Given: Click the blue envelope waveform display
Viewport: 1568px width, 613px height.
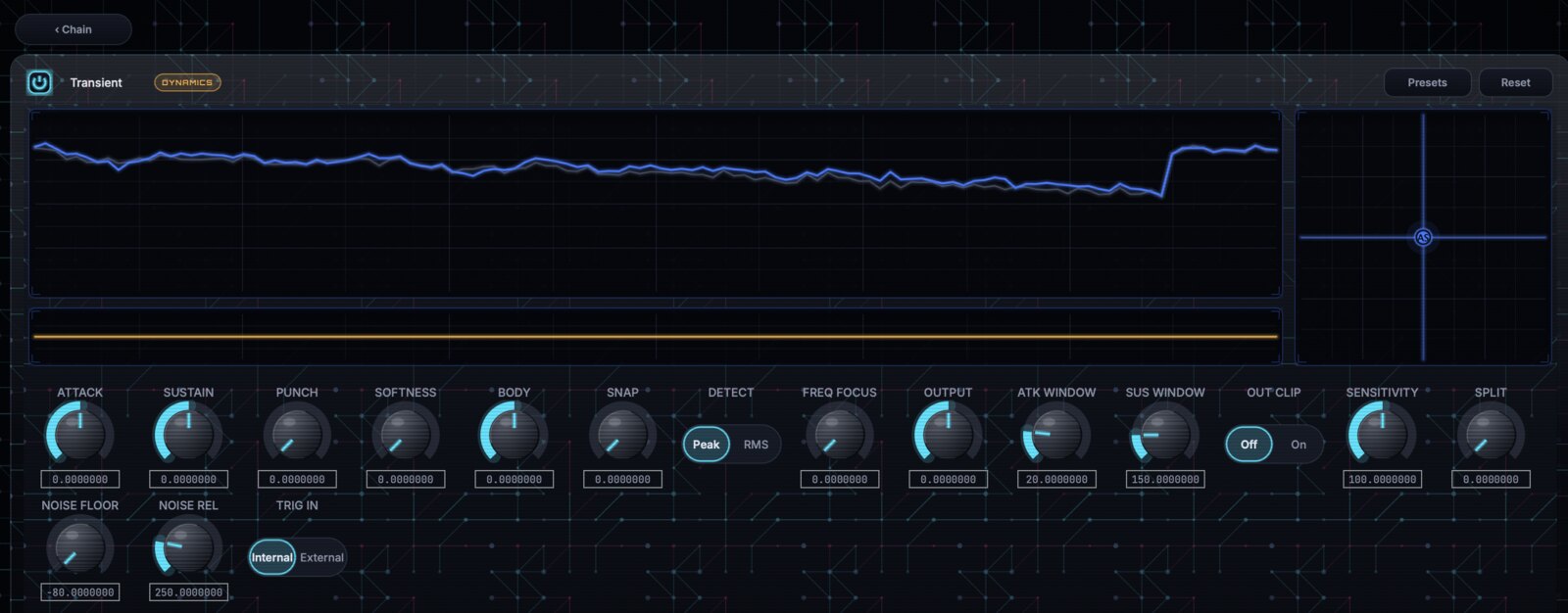Looking at the screenshot, I should [x=655, y=203].
